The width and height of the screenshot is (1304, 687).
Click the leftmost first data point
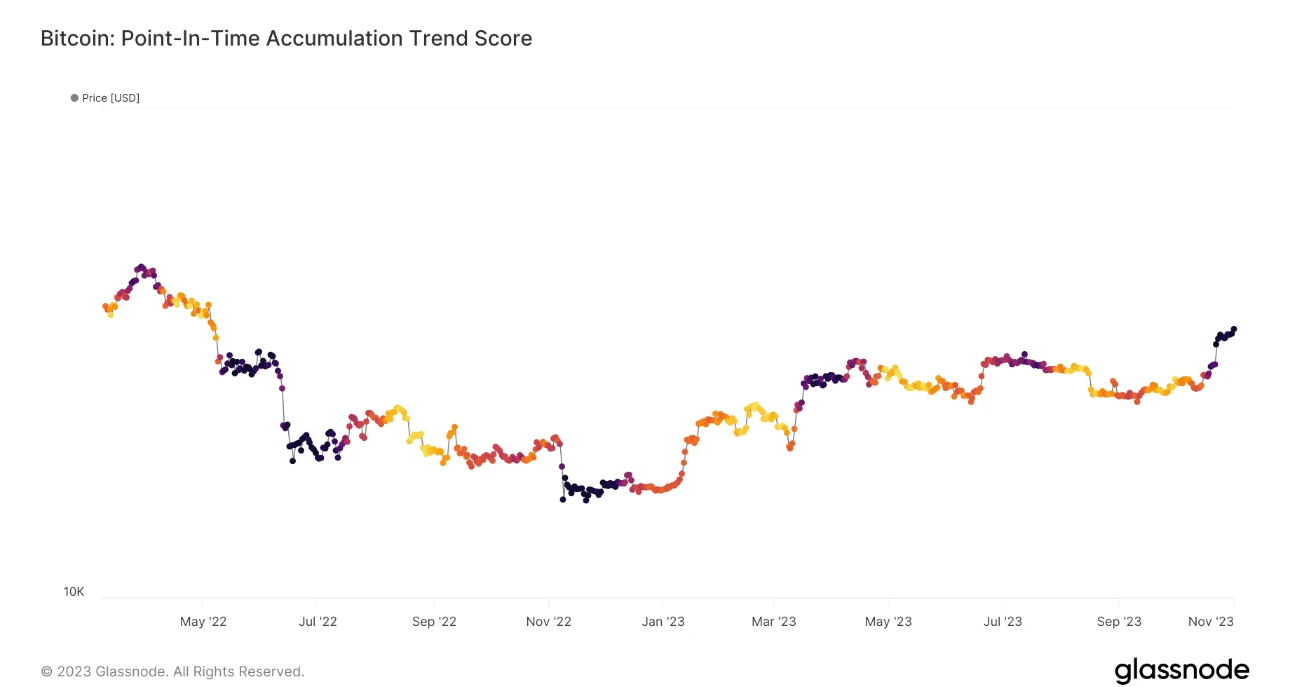click(x=105, y=307)
